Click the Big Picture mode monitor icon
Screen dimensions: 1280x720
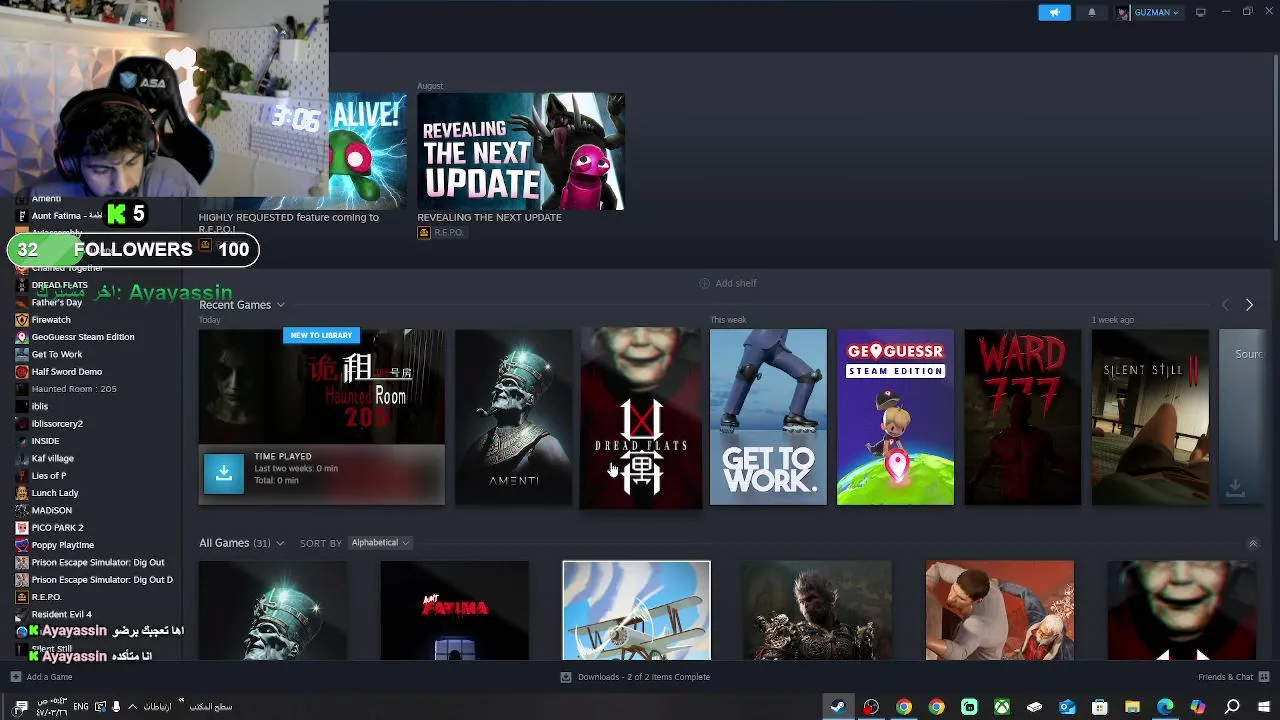pyautogui.click(x=1201, y=12)
